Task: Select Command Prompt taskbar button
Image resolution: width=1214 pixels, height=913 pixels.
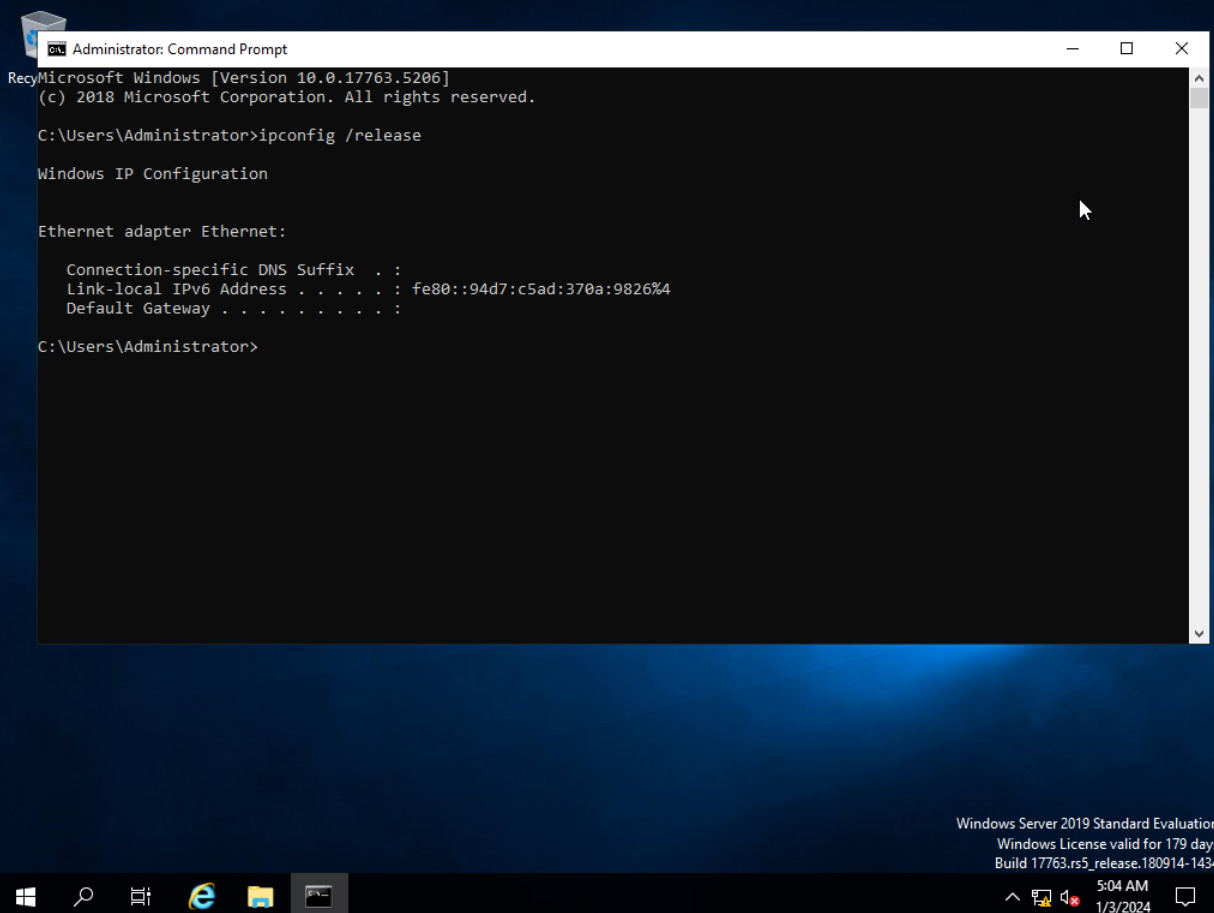Action: 319,895
